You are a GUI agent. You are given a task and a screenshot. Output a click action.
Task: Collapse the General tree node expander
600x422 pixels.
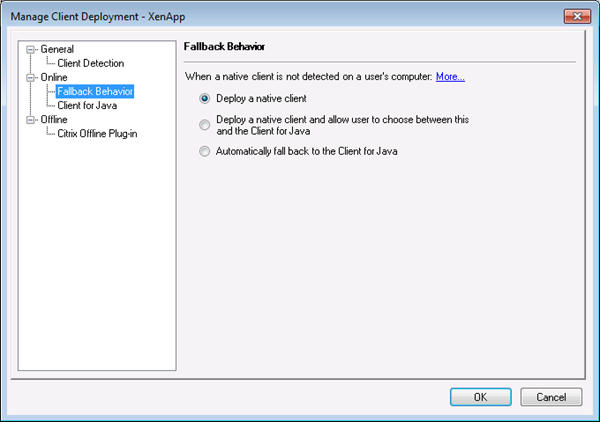tap(33, 49)
